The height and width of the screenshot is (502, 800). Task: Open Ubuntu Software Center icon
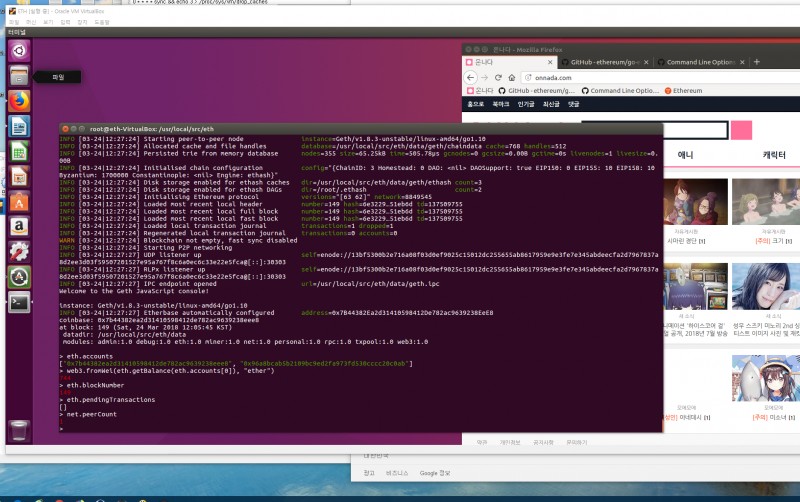pos(19,202)
